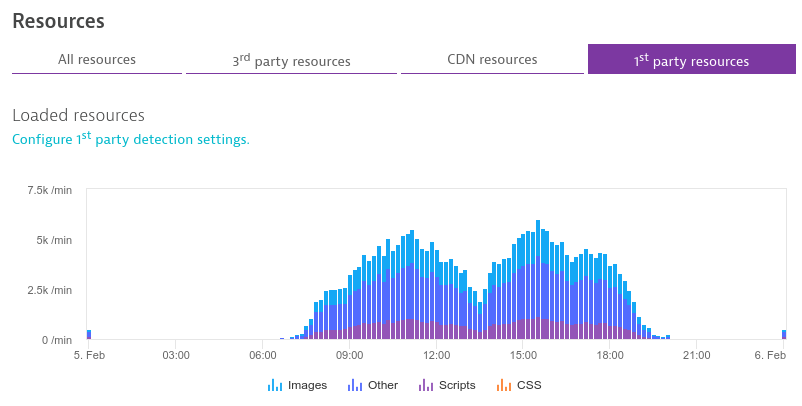Select the CDN resources tab

492,60
